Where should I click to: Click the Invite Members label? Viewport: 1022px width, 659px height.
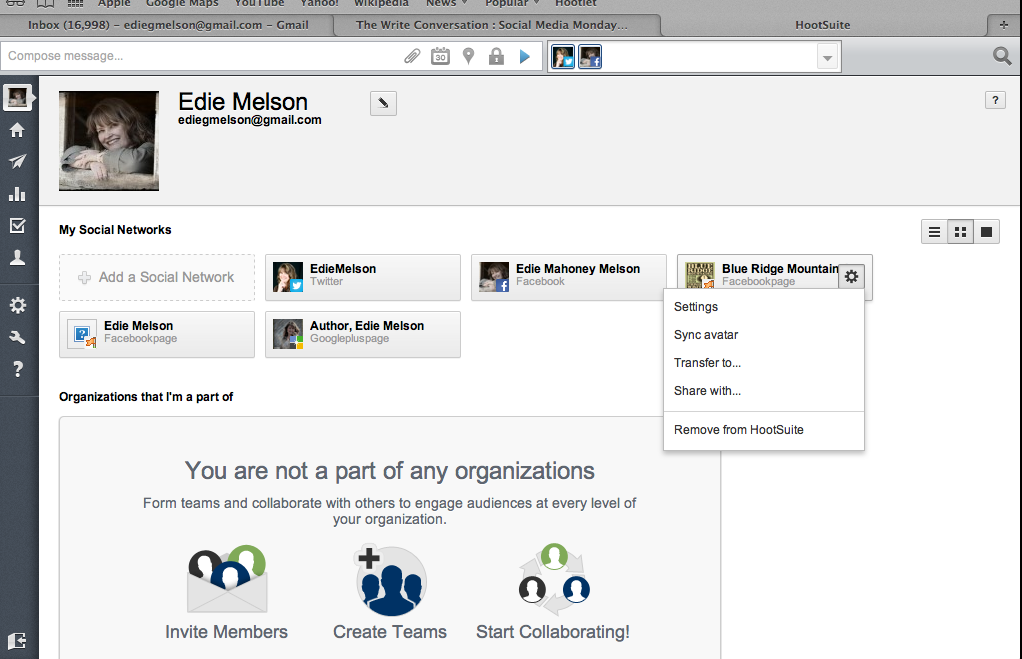(x=226, y=632)
